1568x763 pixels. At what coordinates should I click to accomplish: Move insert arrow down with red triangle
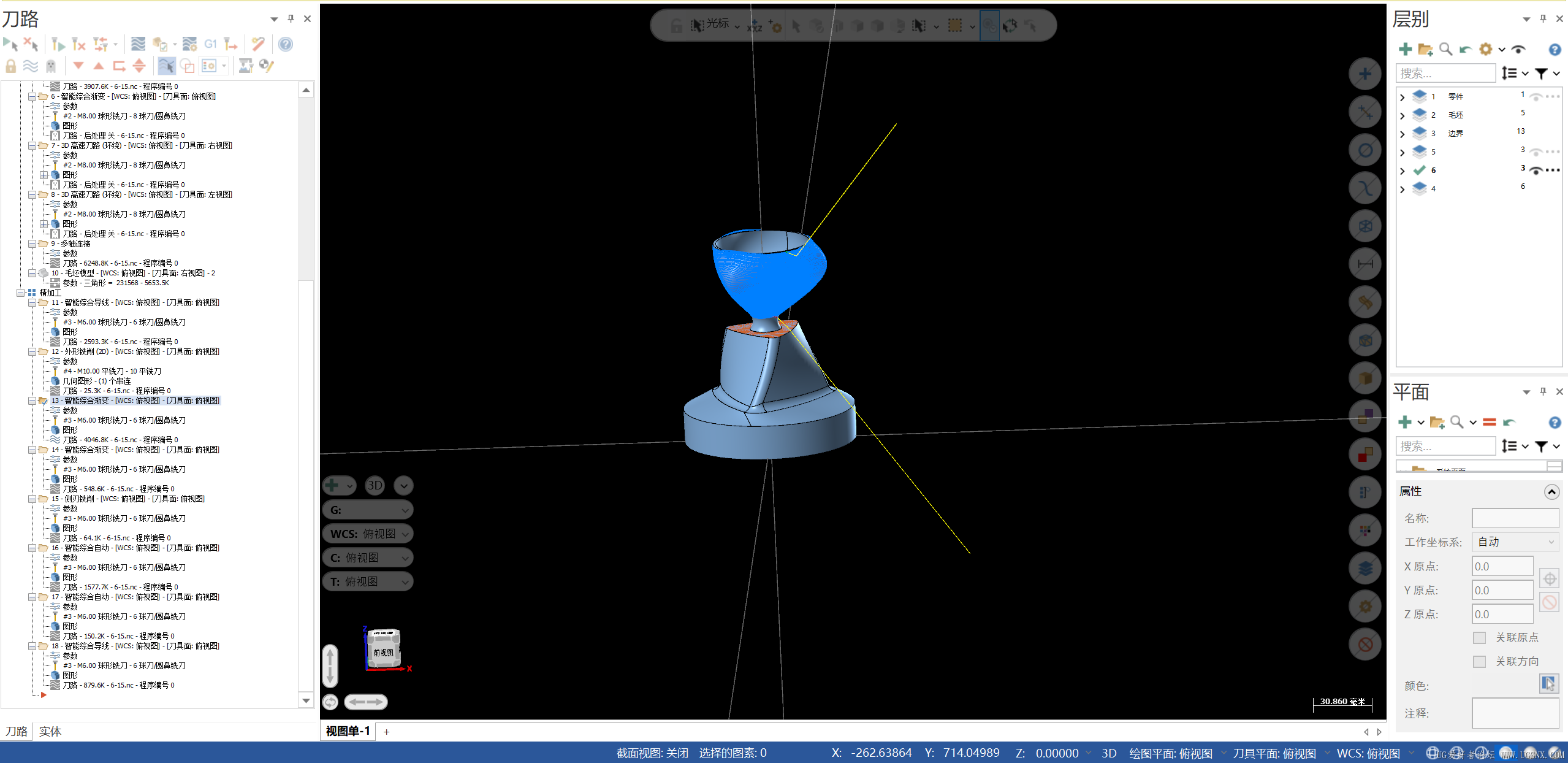point(78,66)
